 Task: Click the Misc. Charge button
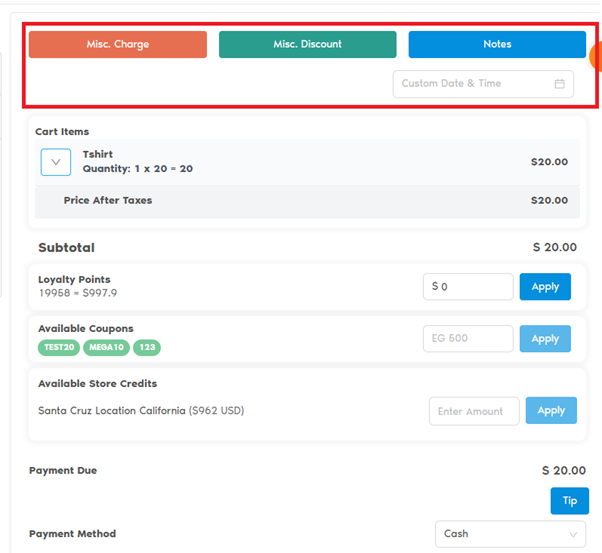118,45
